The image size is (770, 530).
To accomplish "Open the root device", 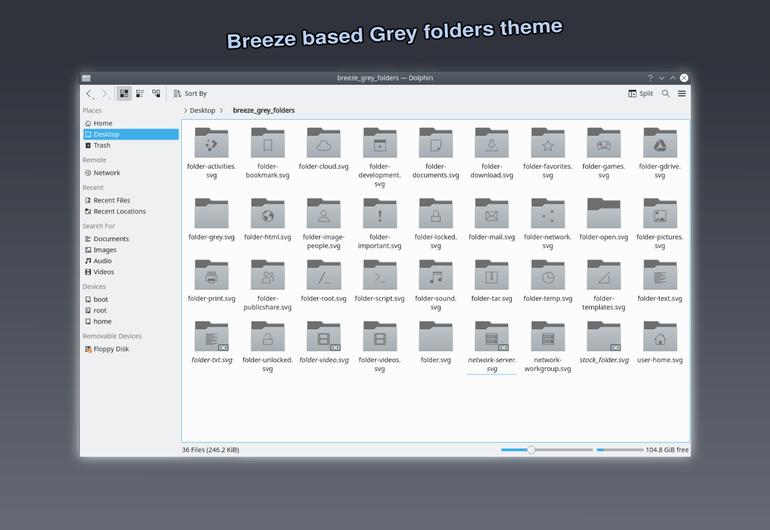I will [131, 310].
